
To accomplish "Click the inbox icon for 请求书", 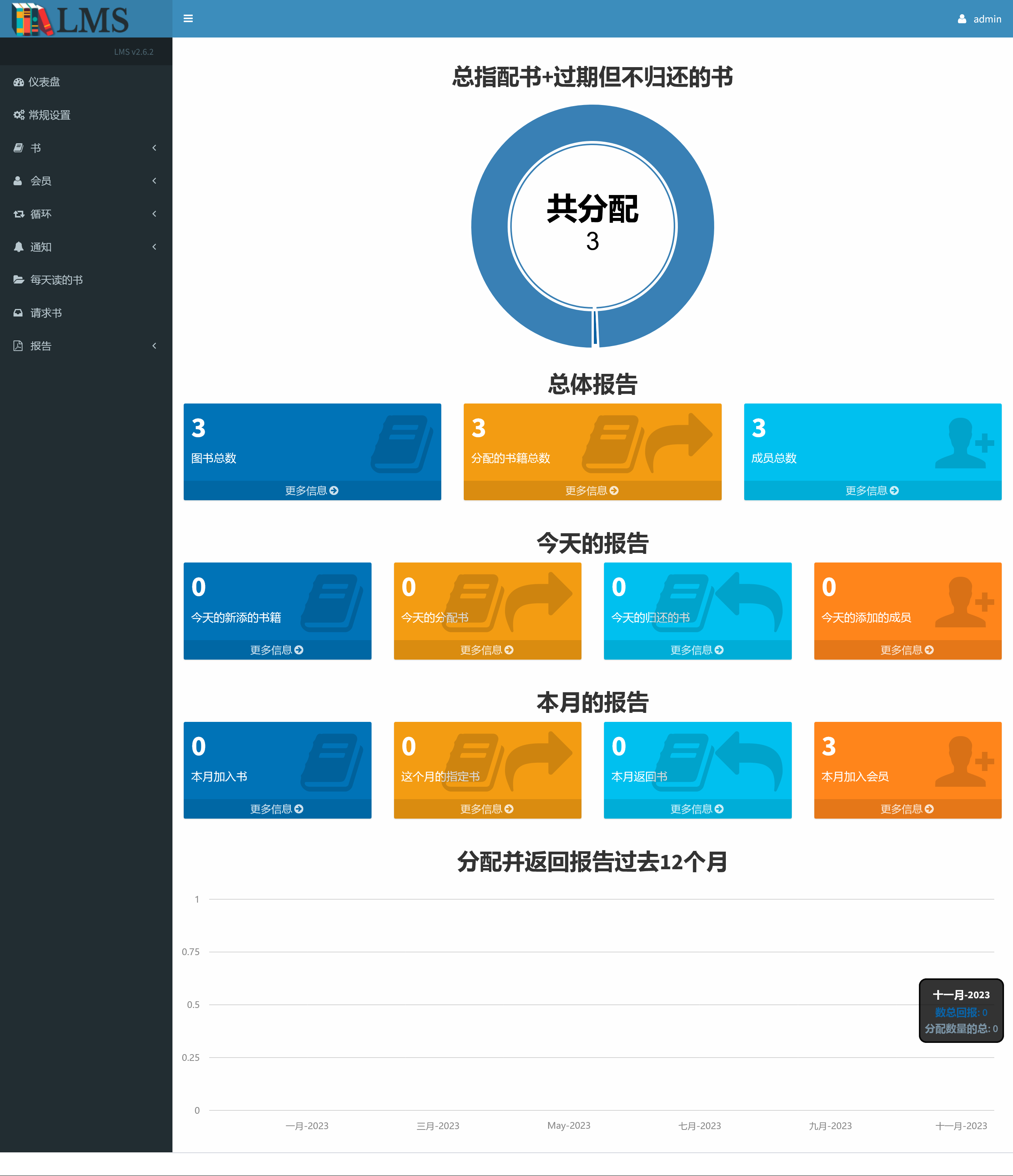I will tap(18, 313).
